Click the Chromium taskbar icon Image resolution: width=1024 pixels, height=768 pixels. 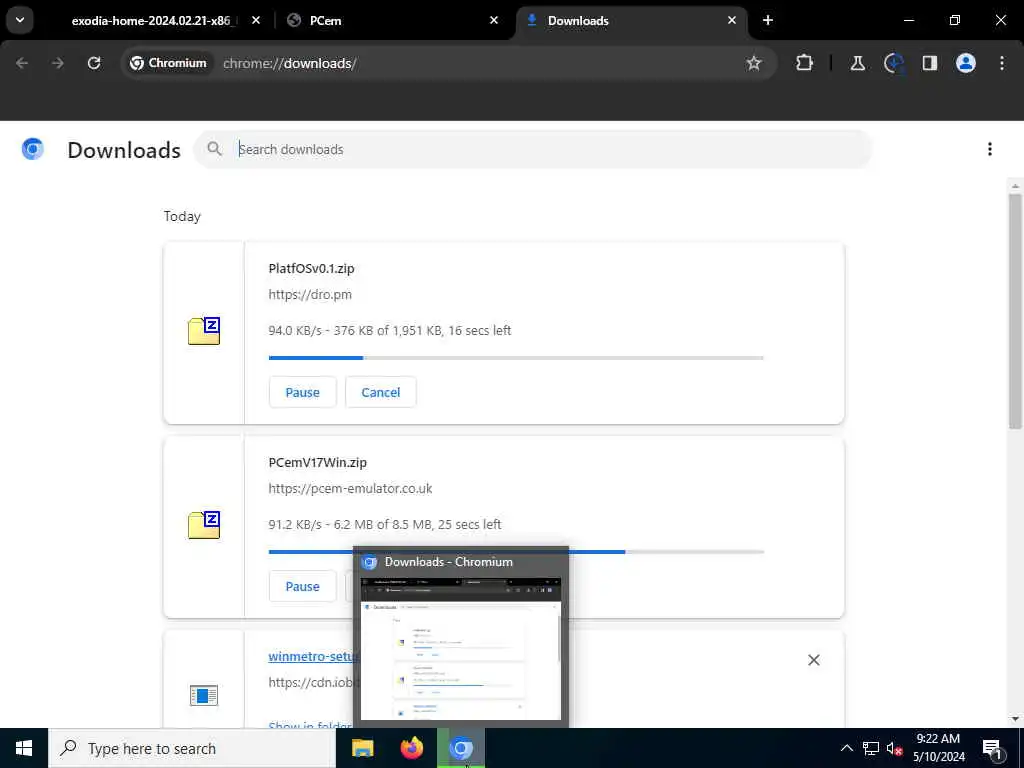(461, 748)
